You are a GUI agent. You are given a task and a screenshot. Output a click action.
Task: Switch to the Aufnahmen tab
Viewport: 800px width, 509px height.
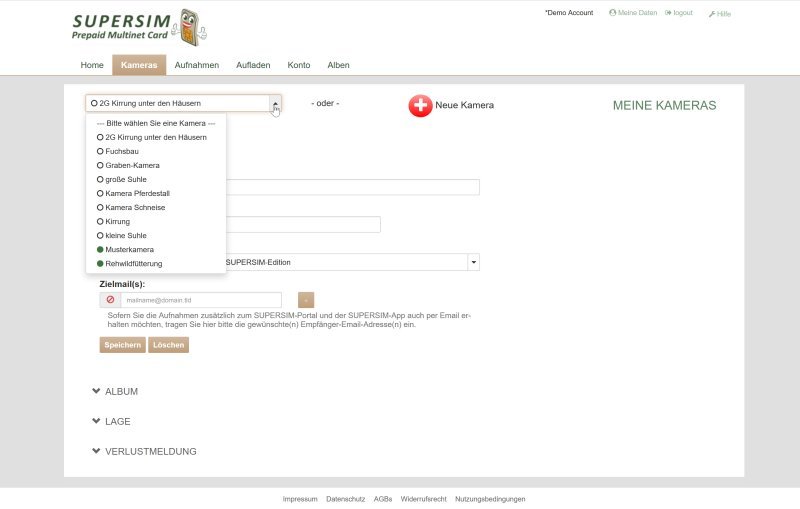pyautogui.click(x=197, y=65)
